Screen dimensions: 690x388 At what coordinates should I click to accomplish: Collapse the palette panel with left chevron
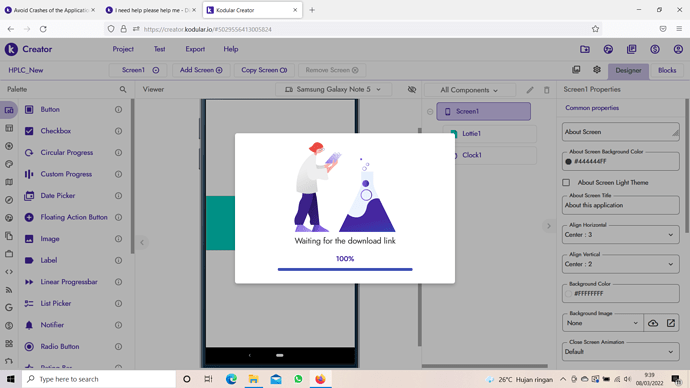(142, 242)
